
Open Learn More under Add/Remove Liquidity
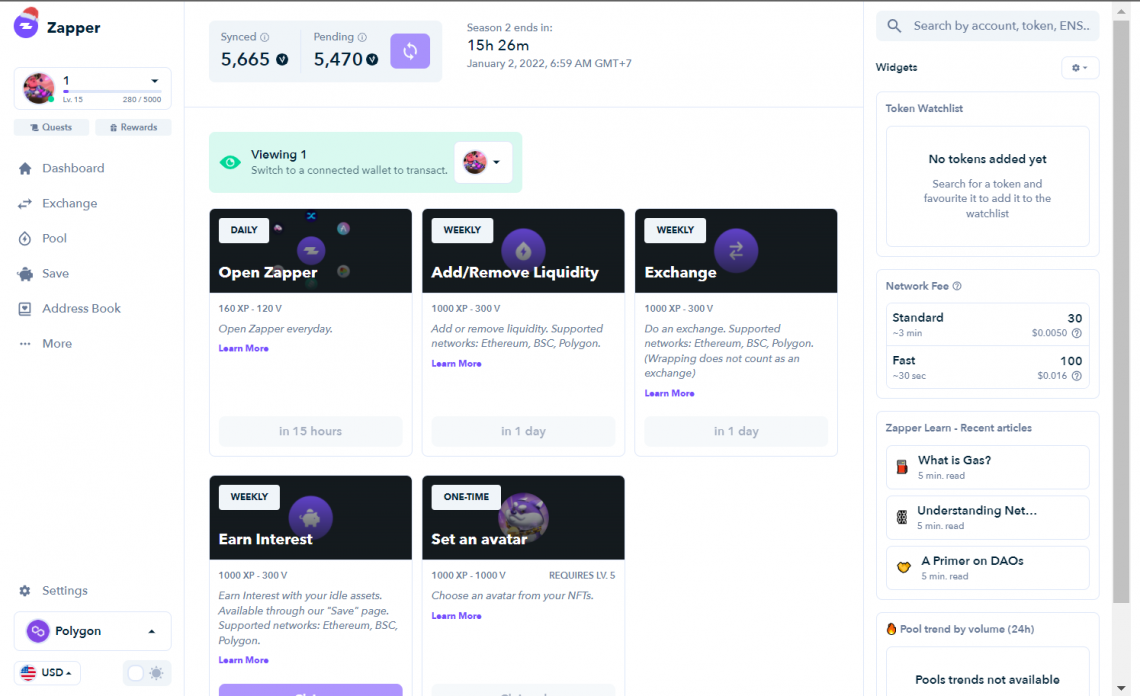(x=457, y=364)
